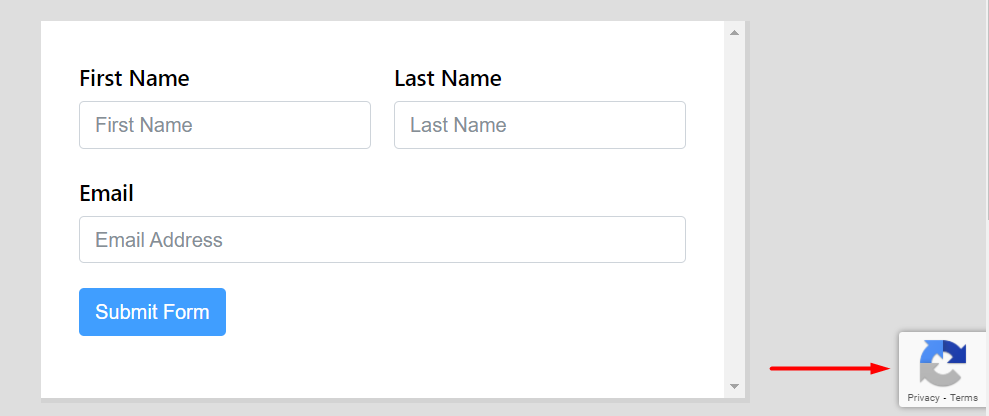This screenshot has height=416, width=989.
Task: Click the "Email" bold label
Action: pos(106,193)
